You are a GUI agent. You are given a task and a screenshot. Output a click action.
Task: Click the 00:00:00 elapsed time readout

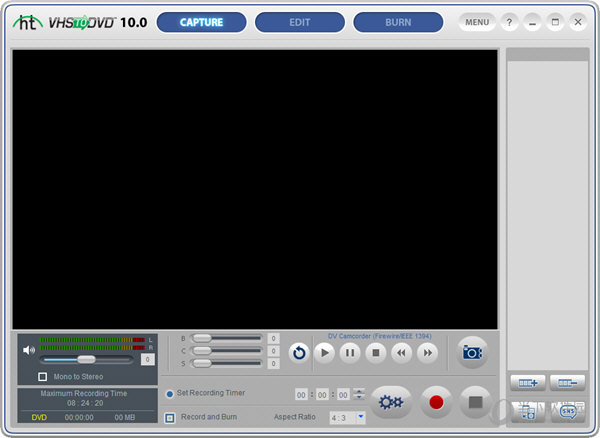[79, 417]
